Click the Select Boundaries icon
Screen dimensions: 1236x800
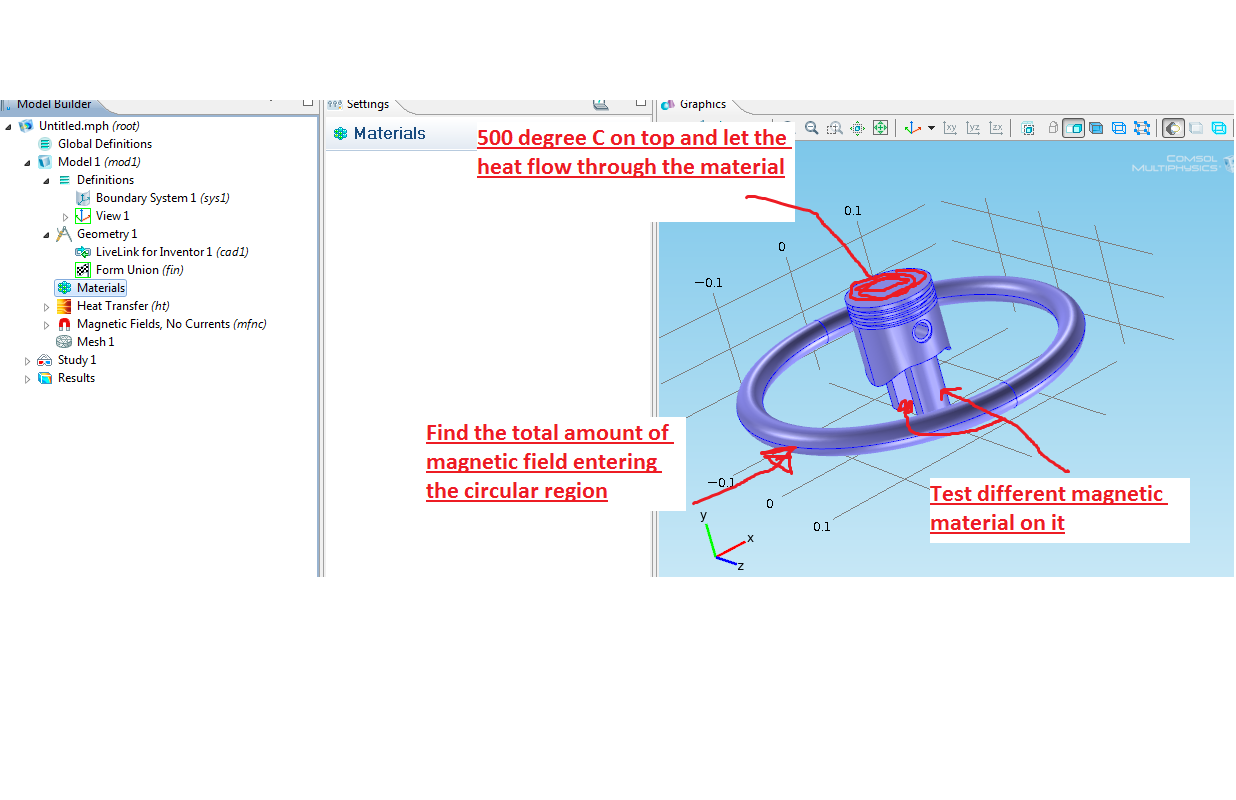click(1119, 128)
